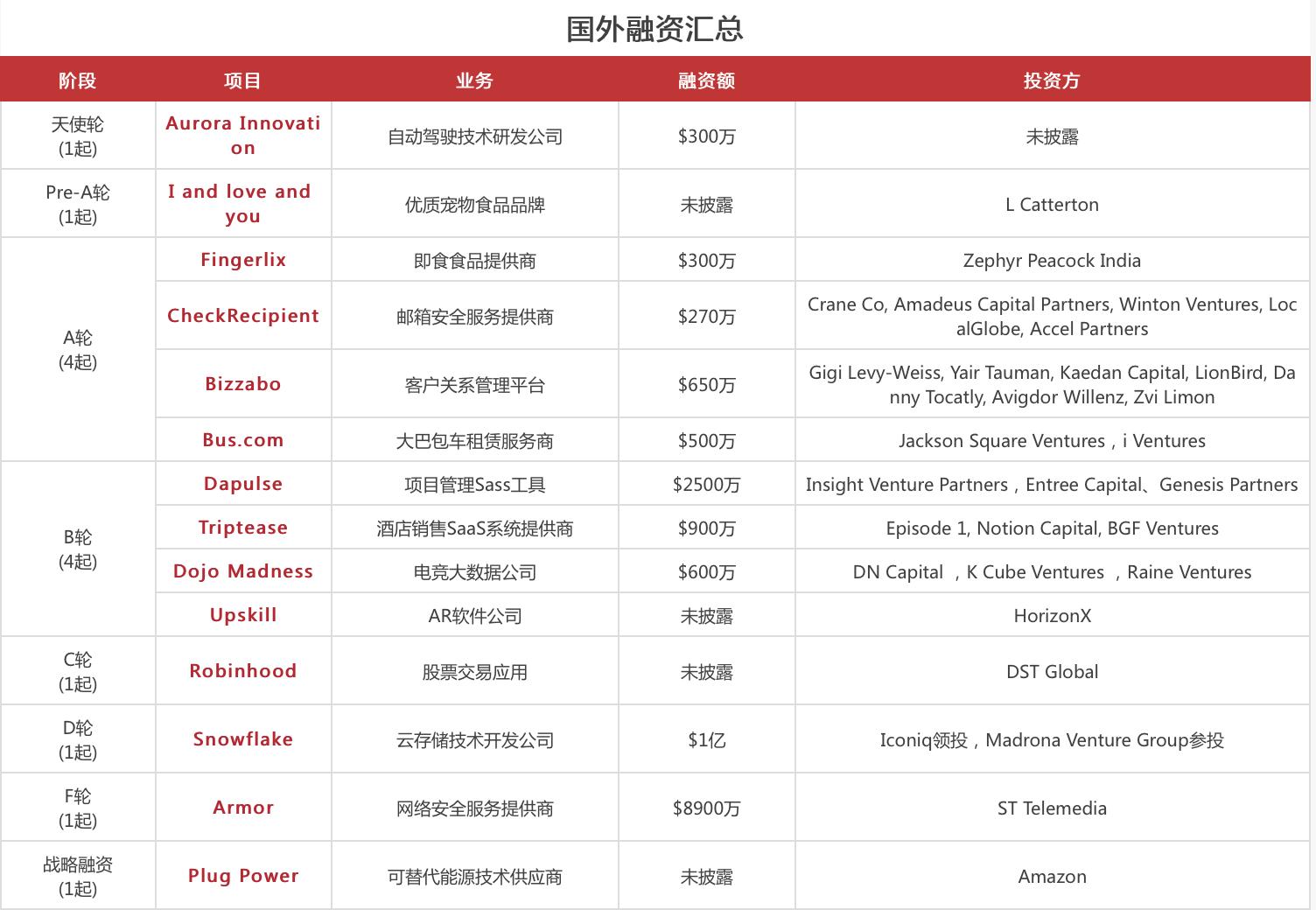Select Jackson Square Ventures investor cell
Image resolution: width=1316 pixels, height=910 pixels.
coord(1053,442)
